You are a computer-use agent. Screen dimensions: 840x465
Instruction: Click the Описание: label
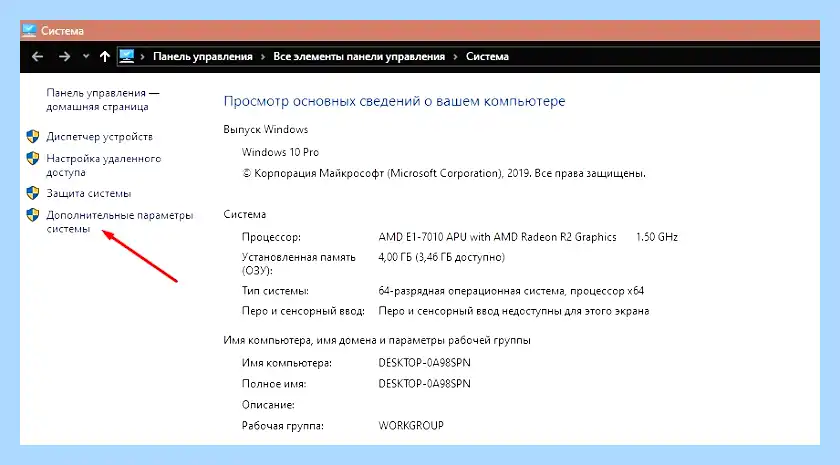point(268,404)
